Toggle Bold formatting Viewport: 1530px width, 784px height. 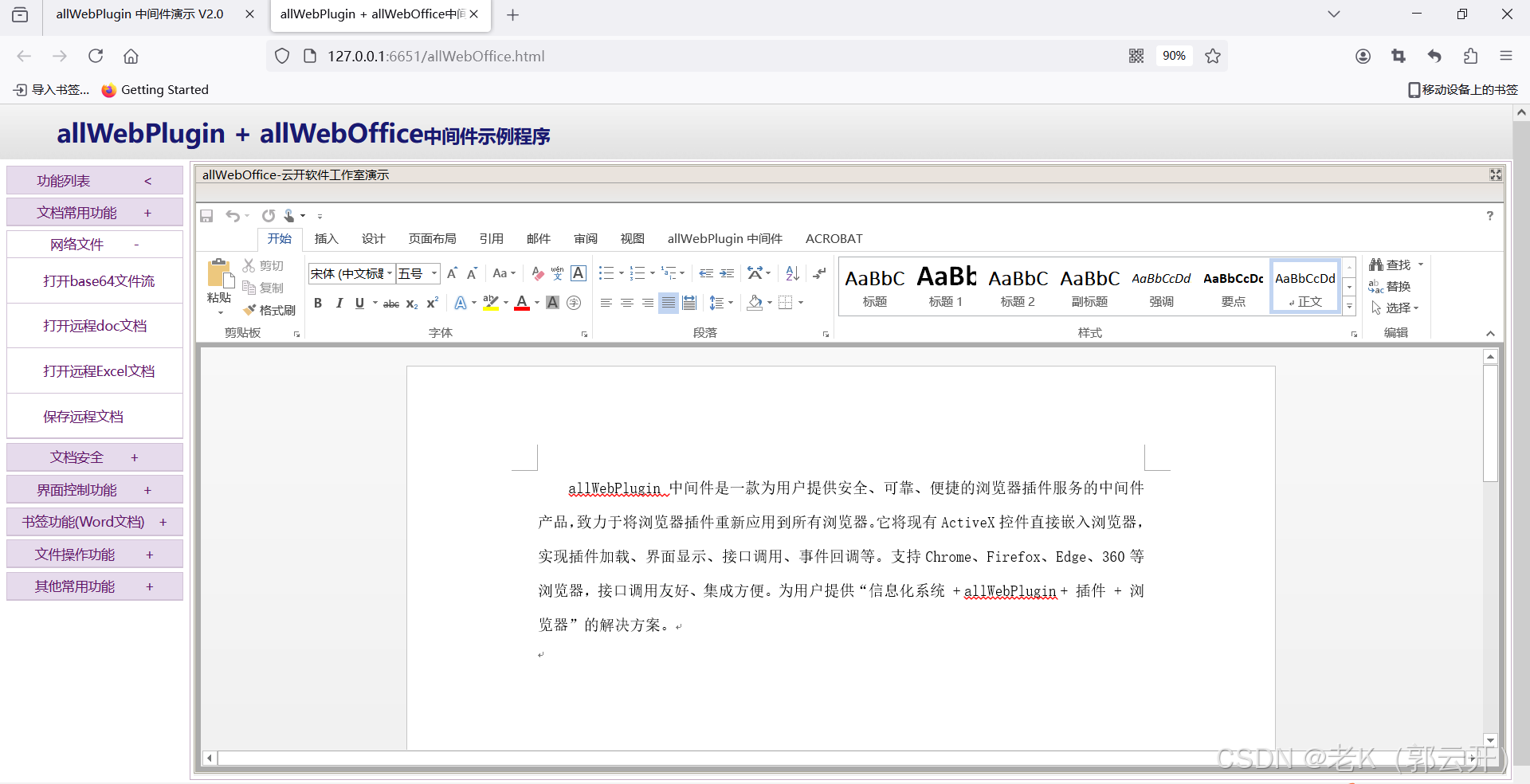pos(318,303)
